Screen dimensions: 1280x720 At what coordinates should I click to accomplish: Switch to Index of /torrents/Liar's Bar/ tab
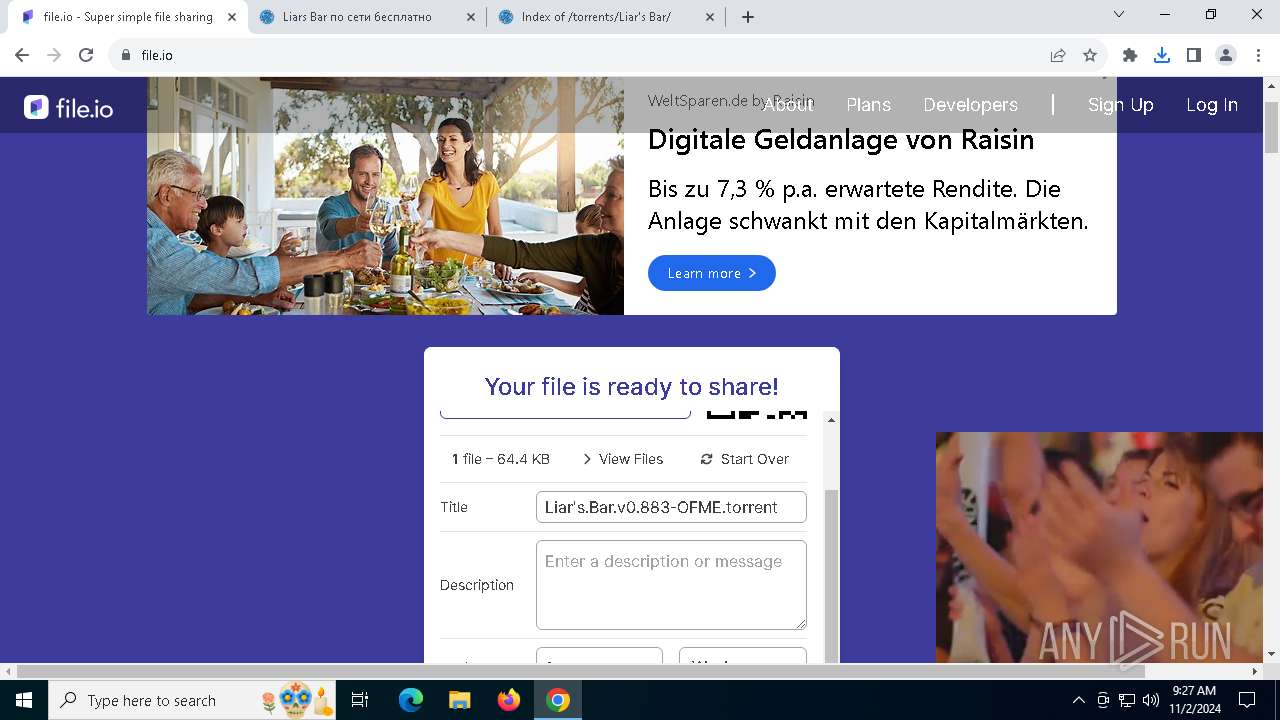pos(608,17)
